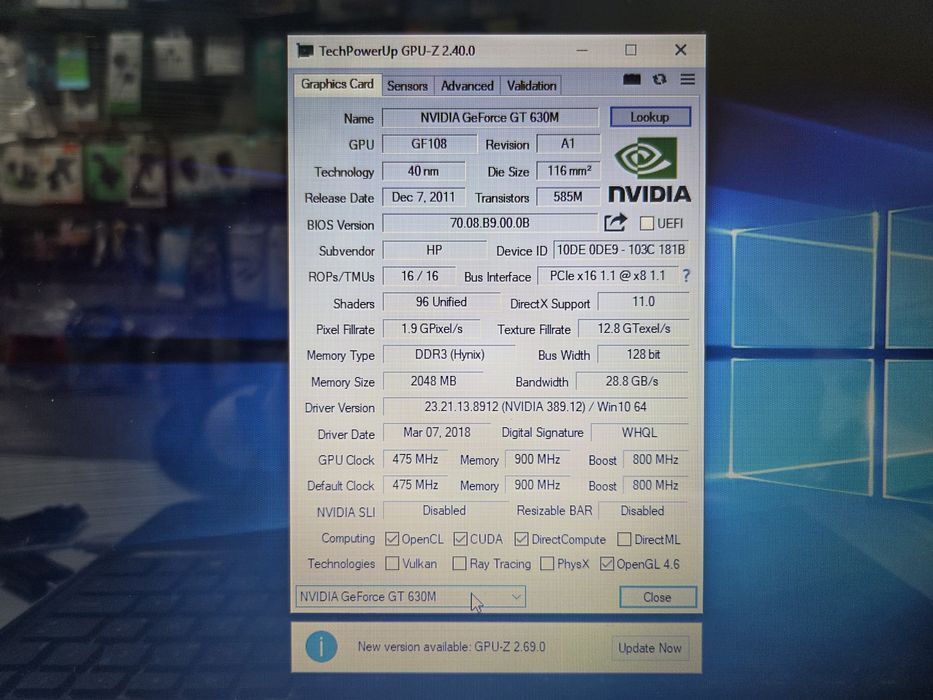Viewport: 933px width, 700px height.
Task: Click the Default Clock value 475 MHz
Action: coord(415,485)
